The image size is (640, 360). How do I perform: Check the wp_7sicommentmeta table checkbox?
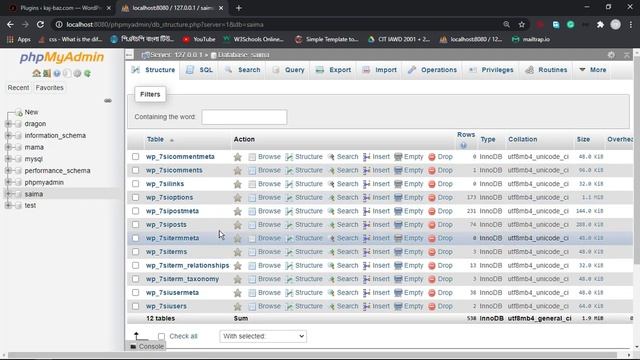point(136,157)
